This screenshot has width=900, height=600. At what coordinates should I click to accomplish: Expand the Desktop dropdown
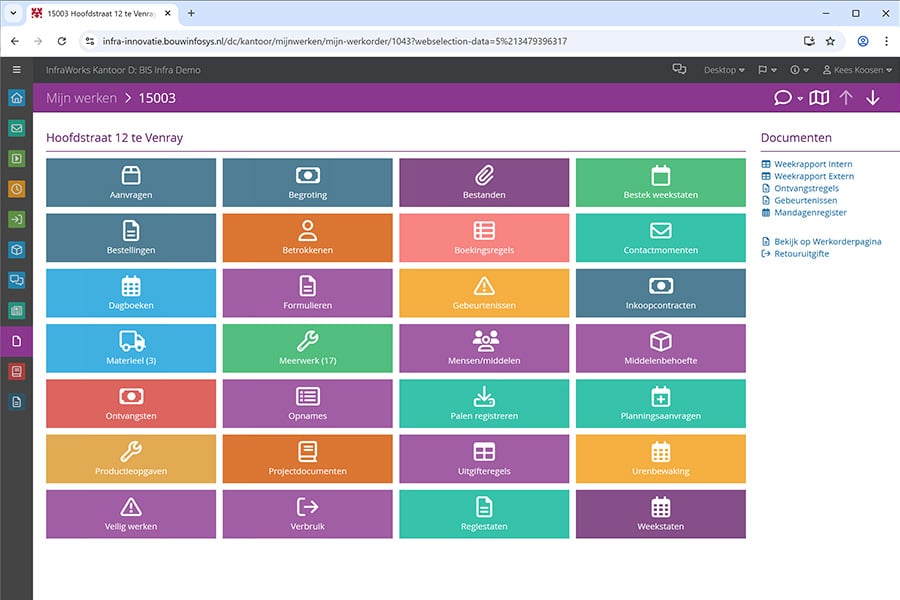pyautogui.click(x=724, y=70)
